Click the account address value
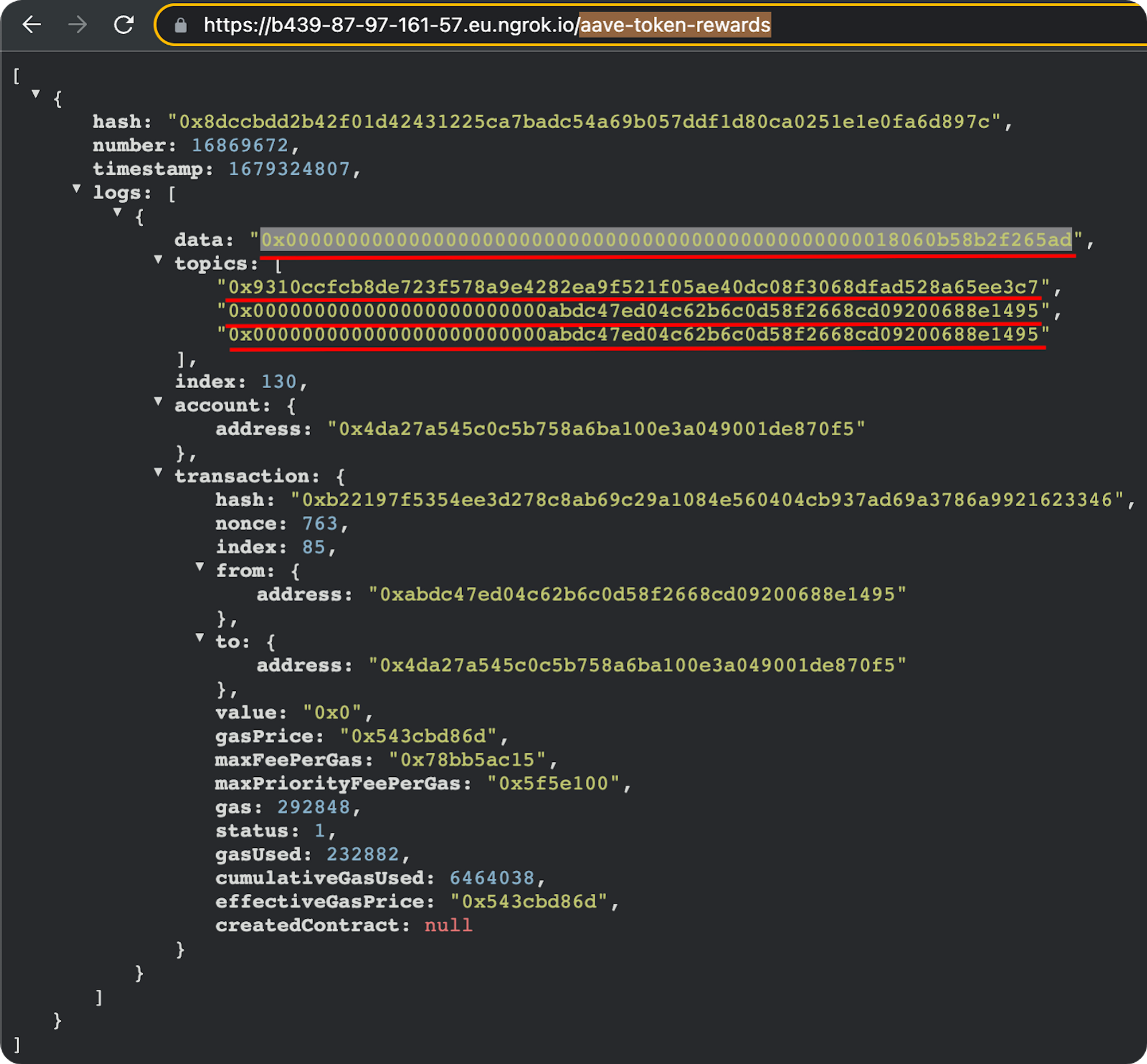This screenshot has height=1064, width=1147. pyautogui.click(x=596, y=429)
